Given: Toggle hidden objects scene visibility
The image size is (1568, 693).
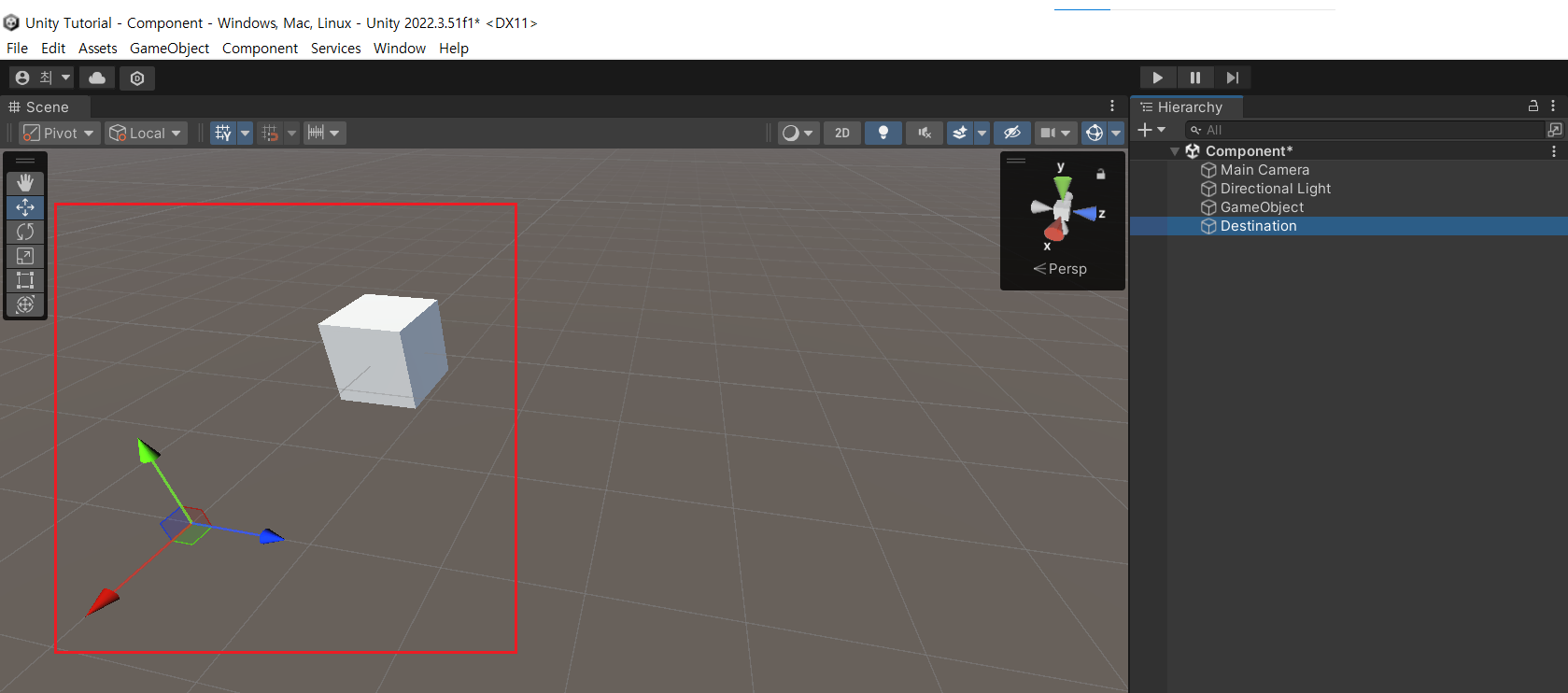Looking at the screenshot, I should 1012,133.
